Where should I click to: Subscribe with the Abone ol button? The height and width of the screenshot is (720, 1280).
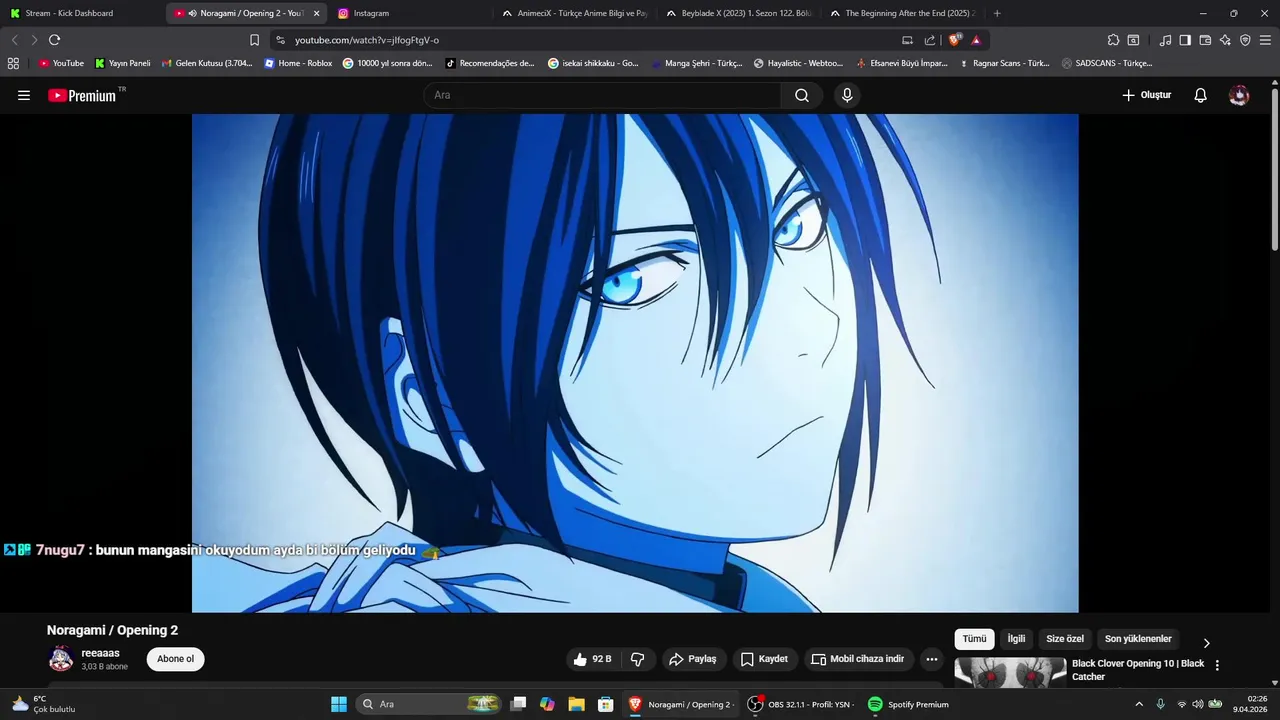click(175, 659)
